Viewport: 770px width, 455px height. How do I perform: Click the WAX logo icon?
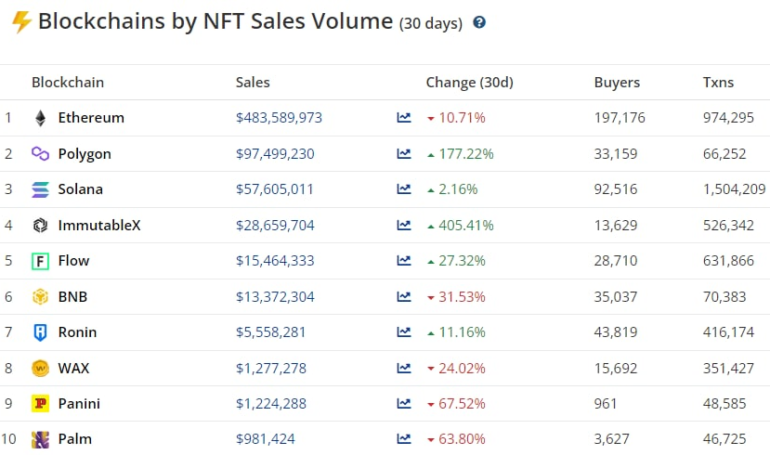coord(40,368)
